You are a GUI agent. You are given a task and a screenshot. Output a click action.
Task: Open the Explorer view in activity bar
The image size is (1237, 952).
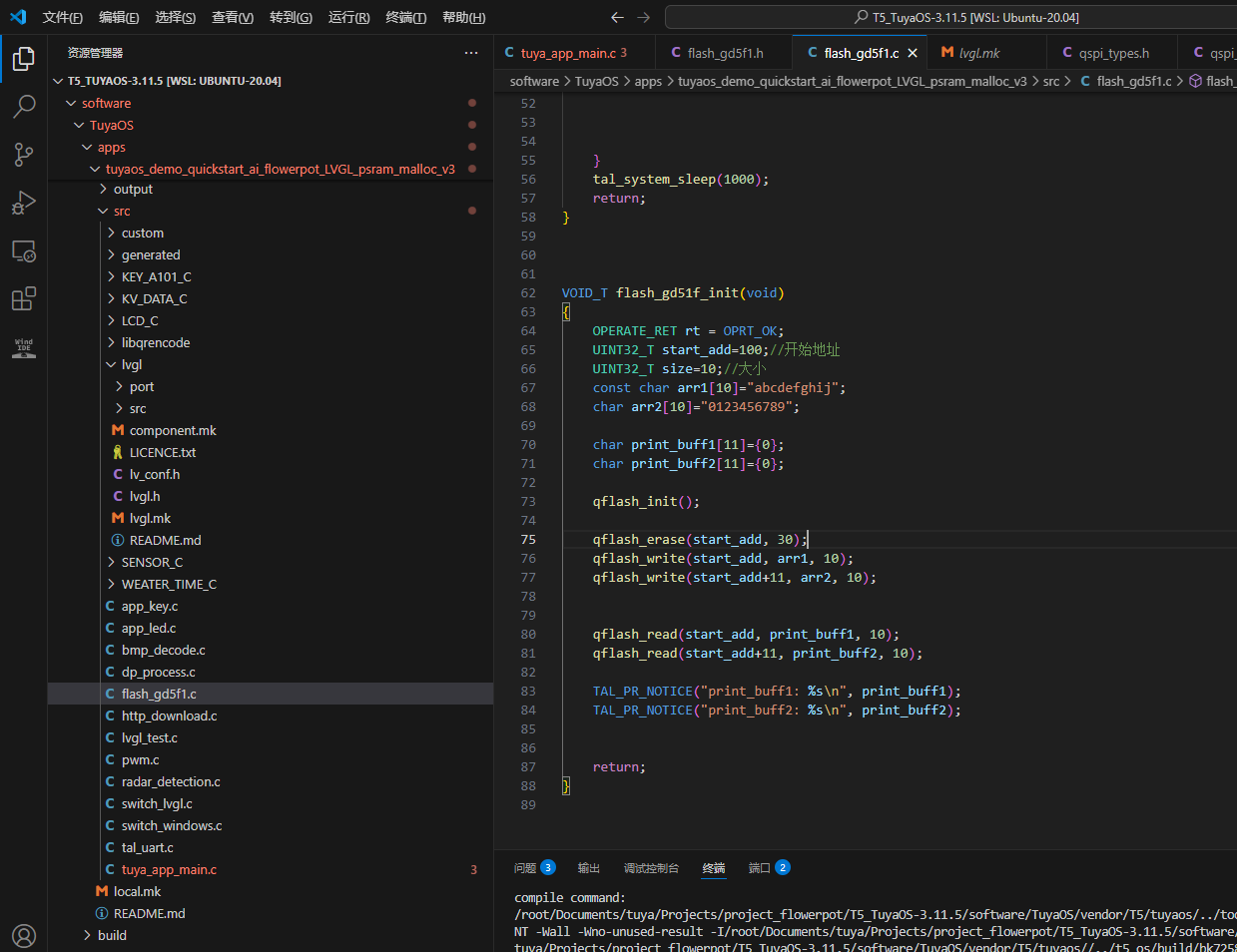pyautogui.click(x=24, y=59)
